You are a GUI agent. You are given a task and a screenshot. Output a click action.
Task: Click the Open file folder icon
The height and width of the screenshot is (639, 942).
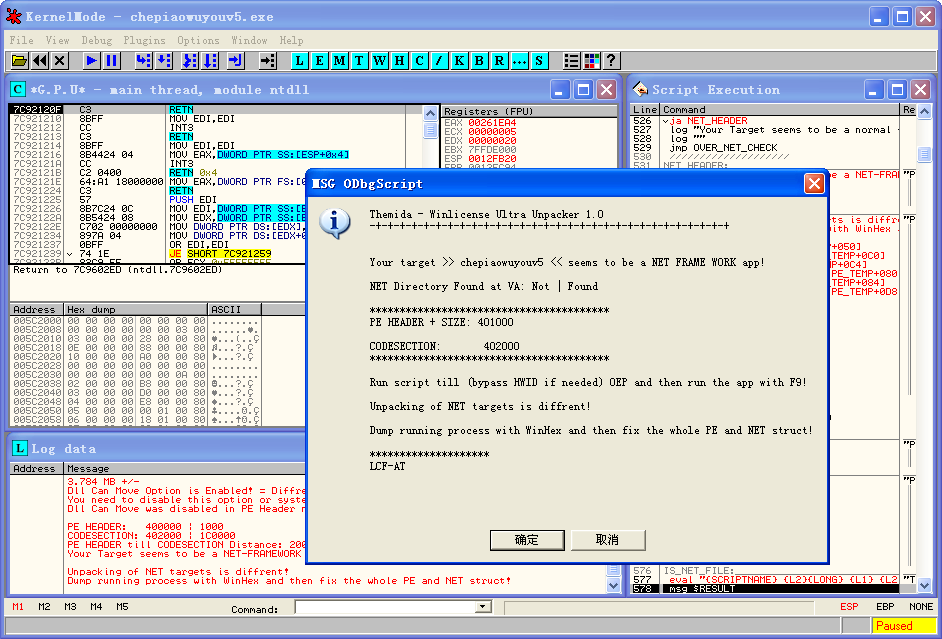point(20,60)
